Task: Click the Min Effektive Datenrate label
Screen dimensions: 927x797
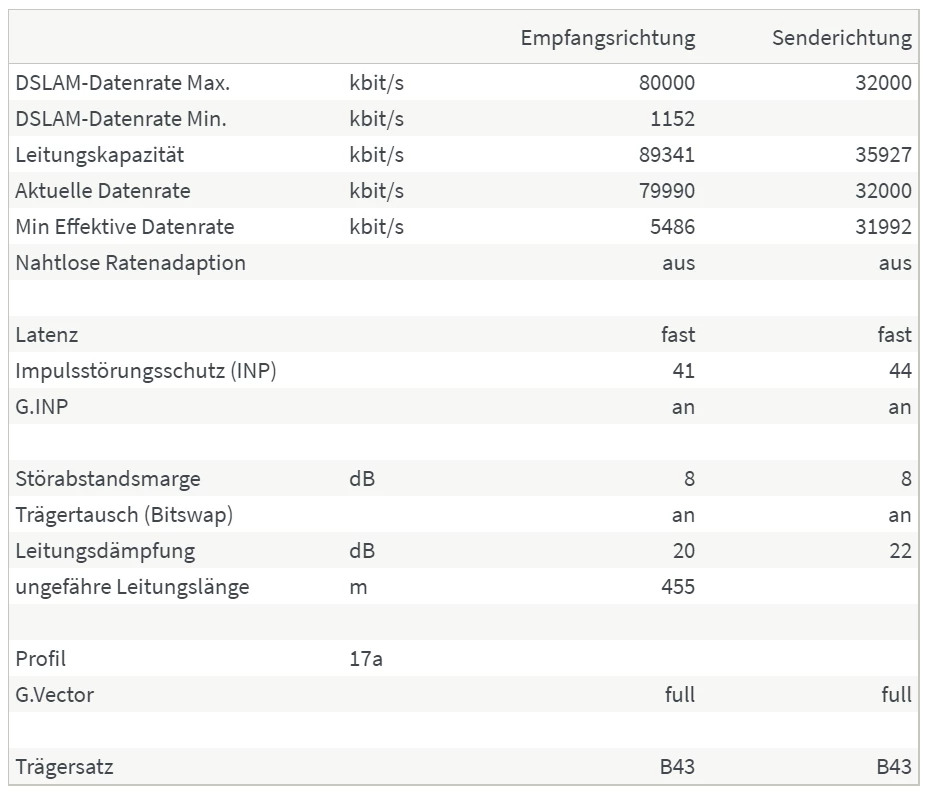Action: click(x=124, y=227)
